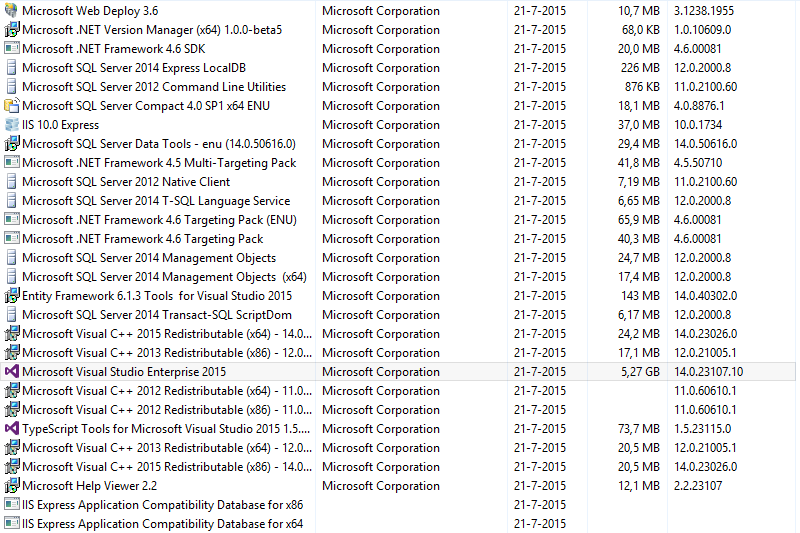Viewport: 800px width, 533px height.
Task: Click the Entity Framework 6.1.3 Tools icon
Action: pyautogui.click(x=12, y=296)
